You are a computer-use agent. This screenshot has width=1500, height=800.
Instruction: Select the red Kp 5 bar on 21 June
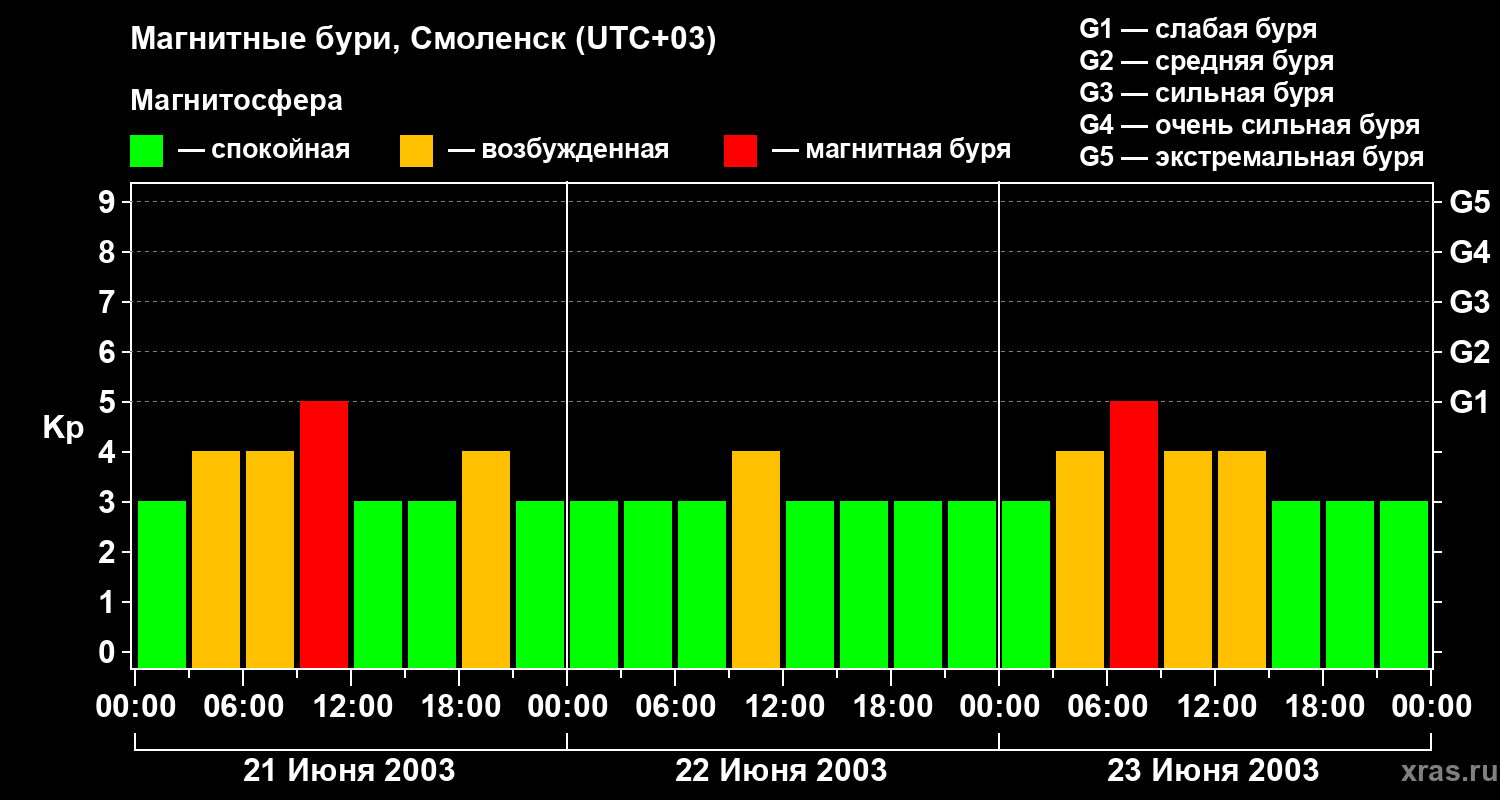coord(324,534)
